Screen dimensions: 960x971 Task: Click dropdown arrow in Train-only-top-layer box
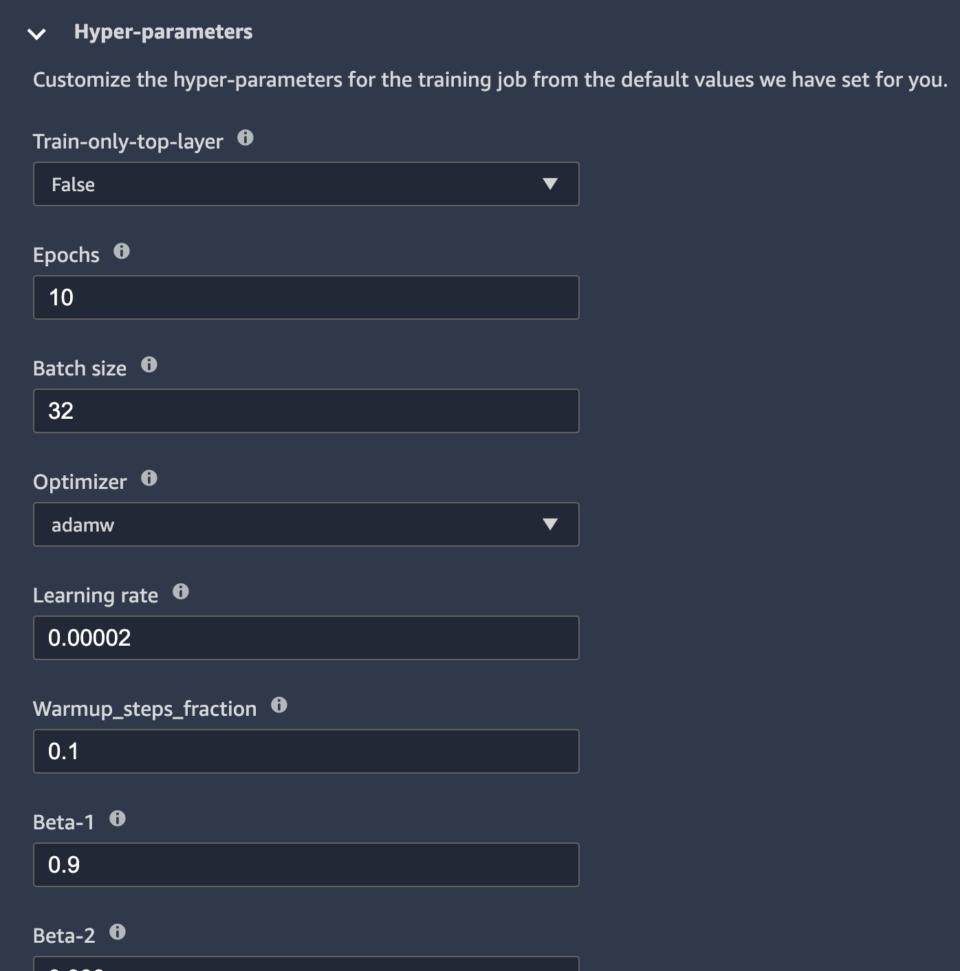pyautogui.click(x=548, y=184)
